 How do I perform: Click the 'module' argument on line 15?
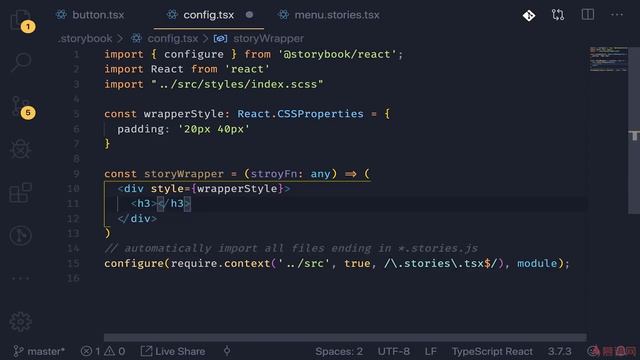coord(537,263)
